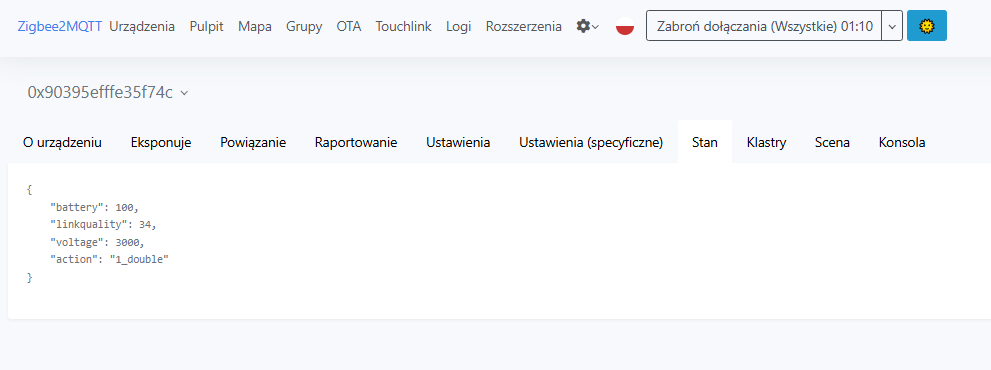
Task: Select the Raportowanie tab
Action: pos(356,142)
